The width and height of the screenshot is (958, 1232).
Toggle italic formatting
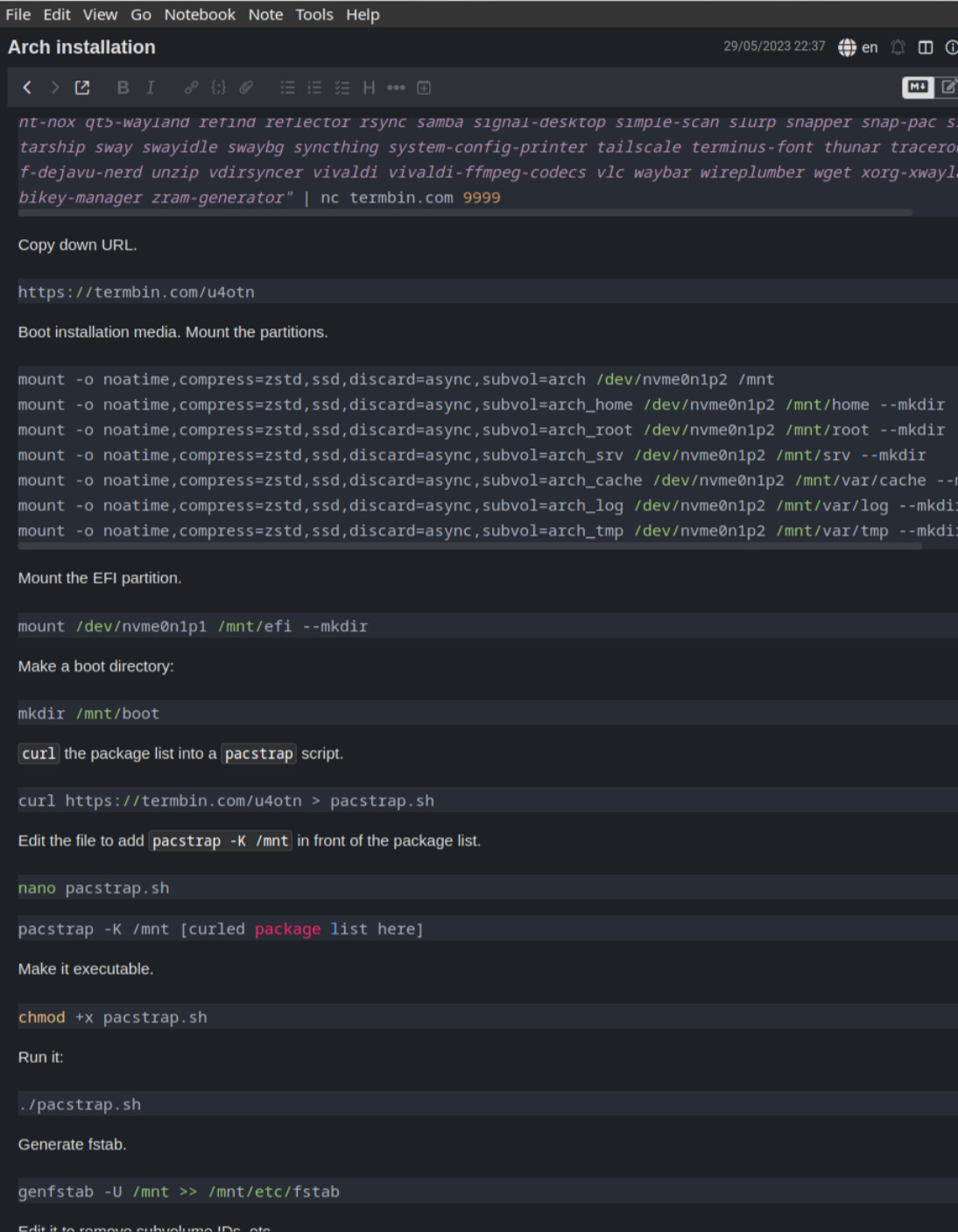(151, 88)
